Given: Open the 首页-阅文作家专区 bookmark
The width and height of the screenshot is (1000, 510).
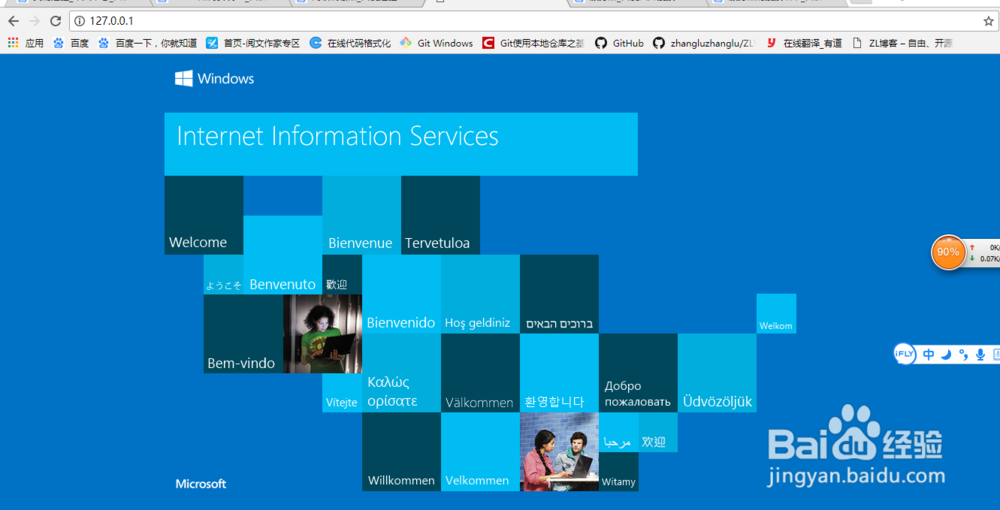Looking at the screenshot, I should [253, 43].
